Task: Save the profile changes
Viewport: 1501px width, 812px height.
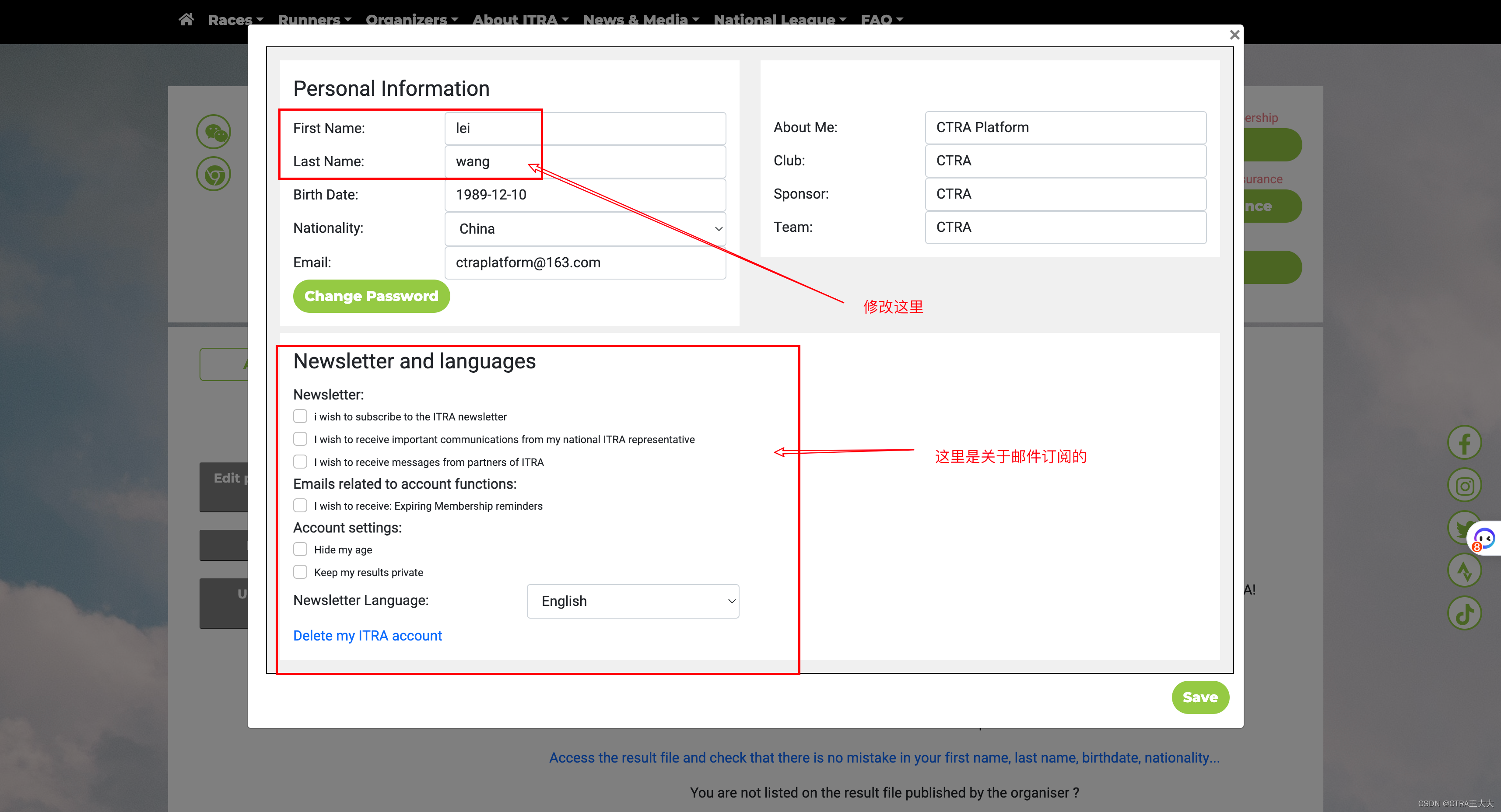Action: pyautogui.click(x=1200, y=696)
